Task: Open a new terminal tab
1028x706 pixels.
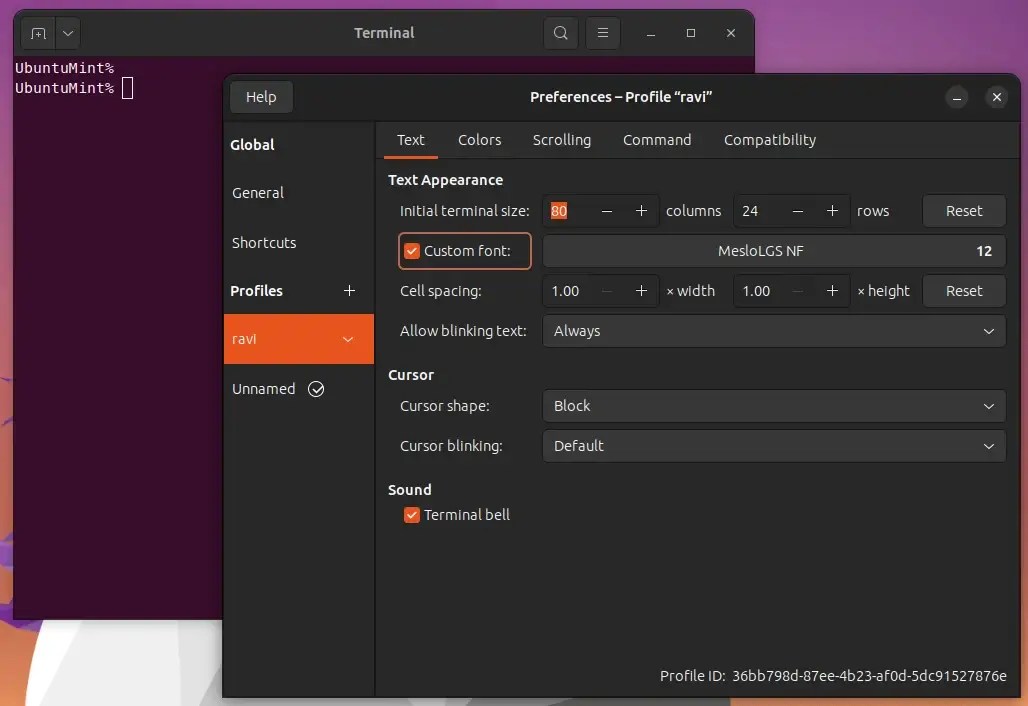Action: 37,33
